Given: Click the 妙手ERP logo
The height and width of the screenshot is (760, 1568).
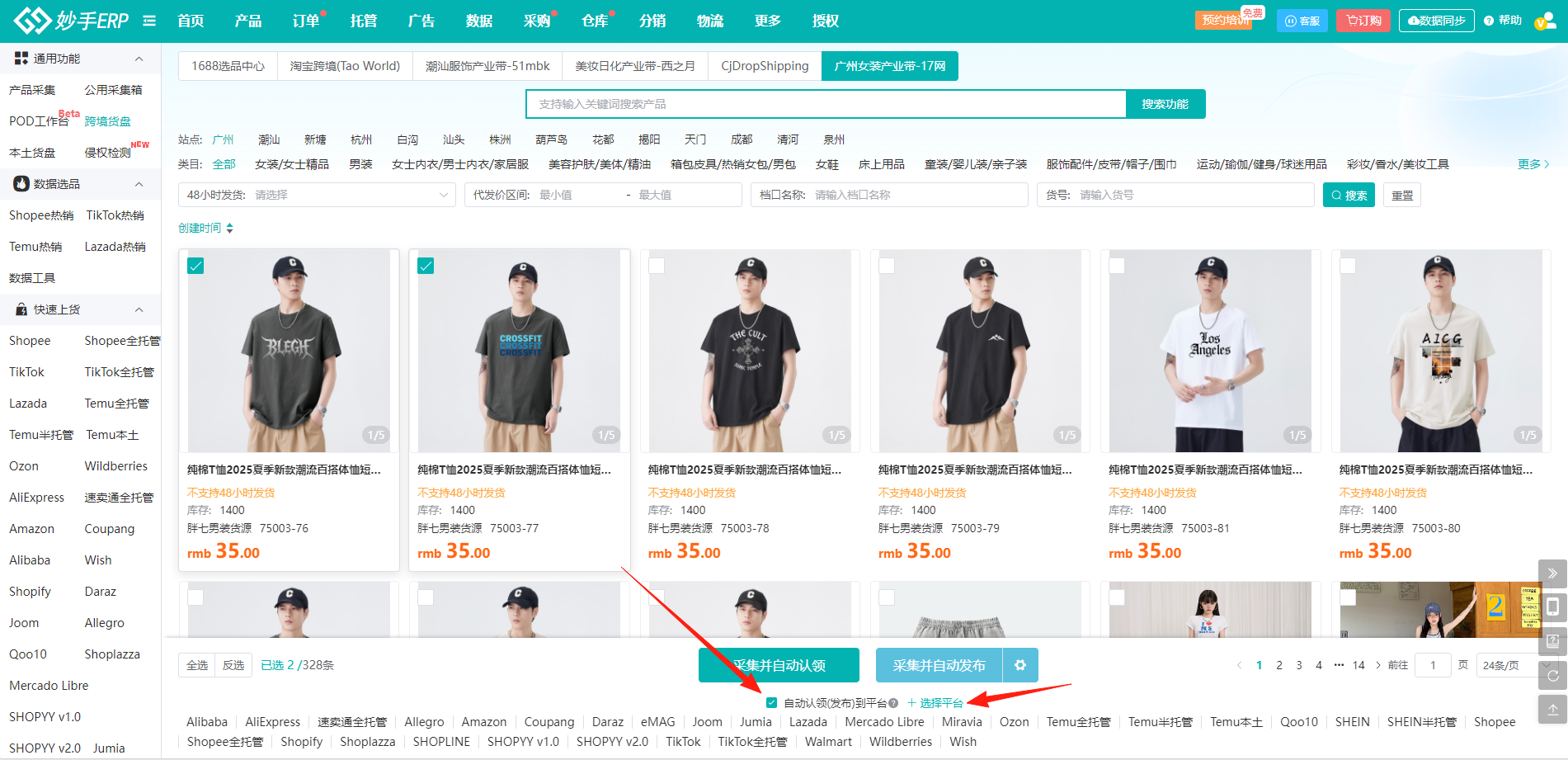Looking at the screenshot, I should [71, 21].
